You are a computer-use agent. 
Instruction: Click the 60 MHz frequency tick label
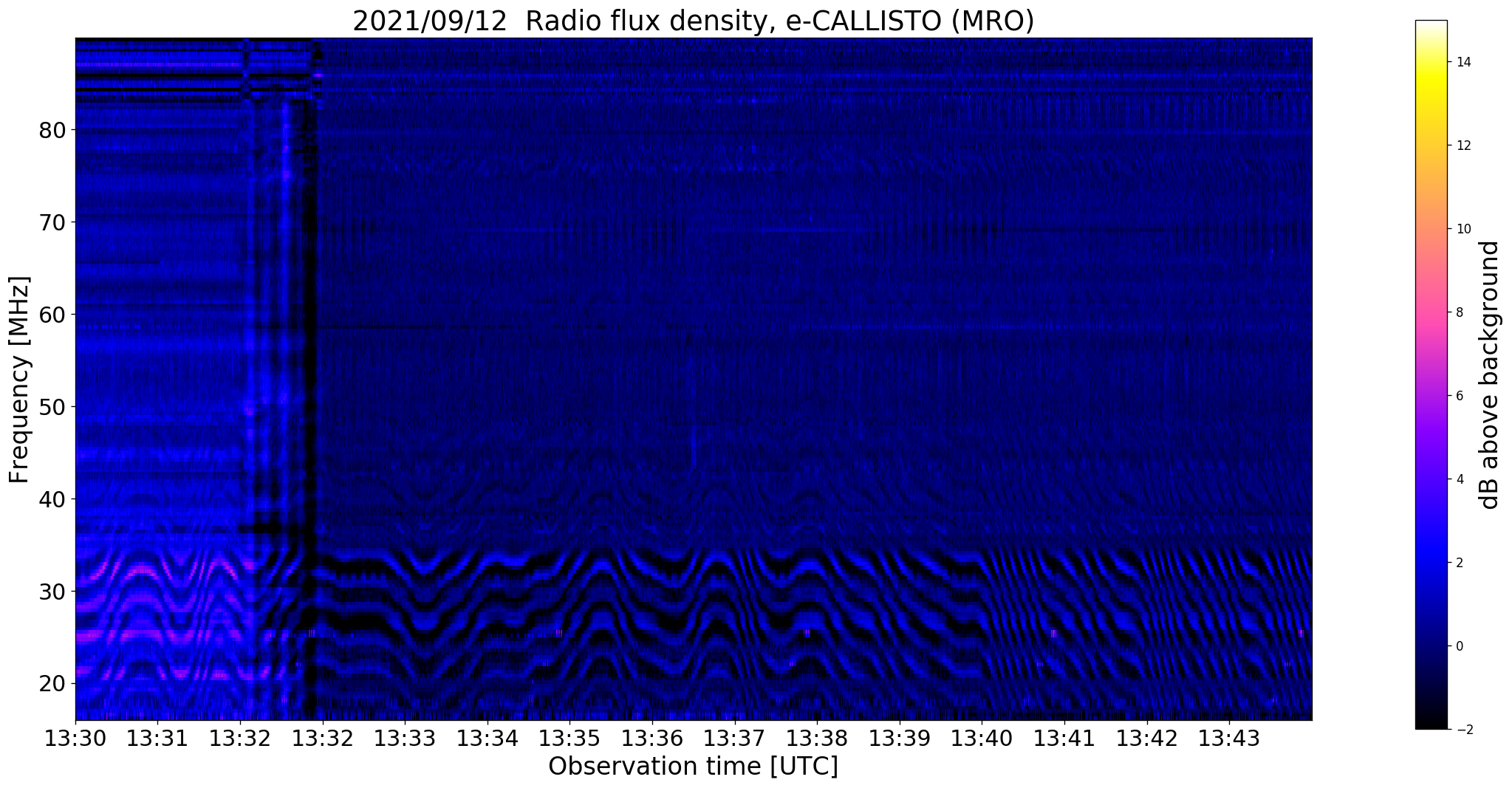(52, 315)
